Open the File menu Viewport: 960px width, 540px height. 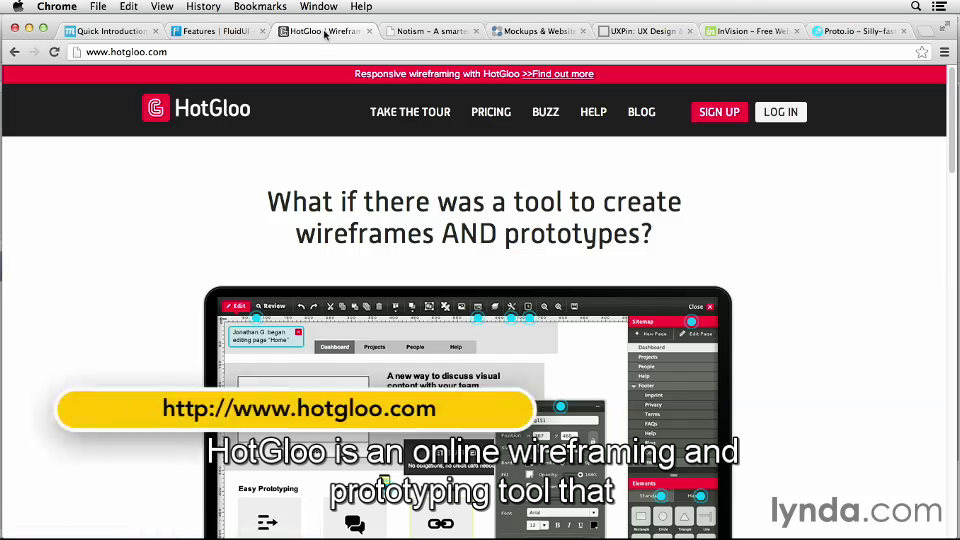[x=98, y=6]
